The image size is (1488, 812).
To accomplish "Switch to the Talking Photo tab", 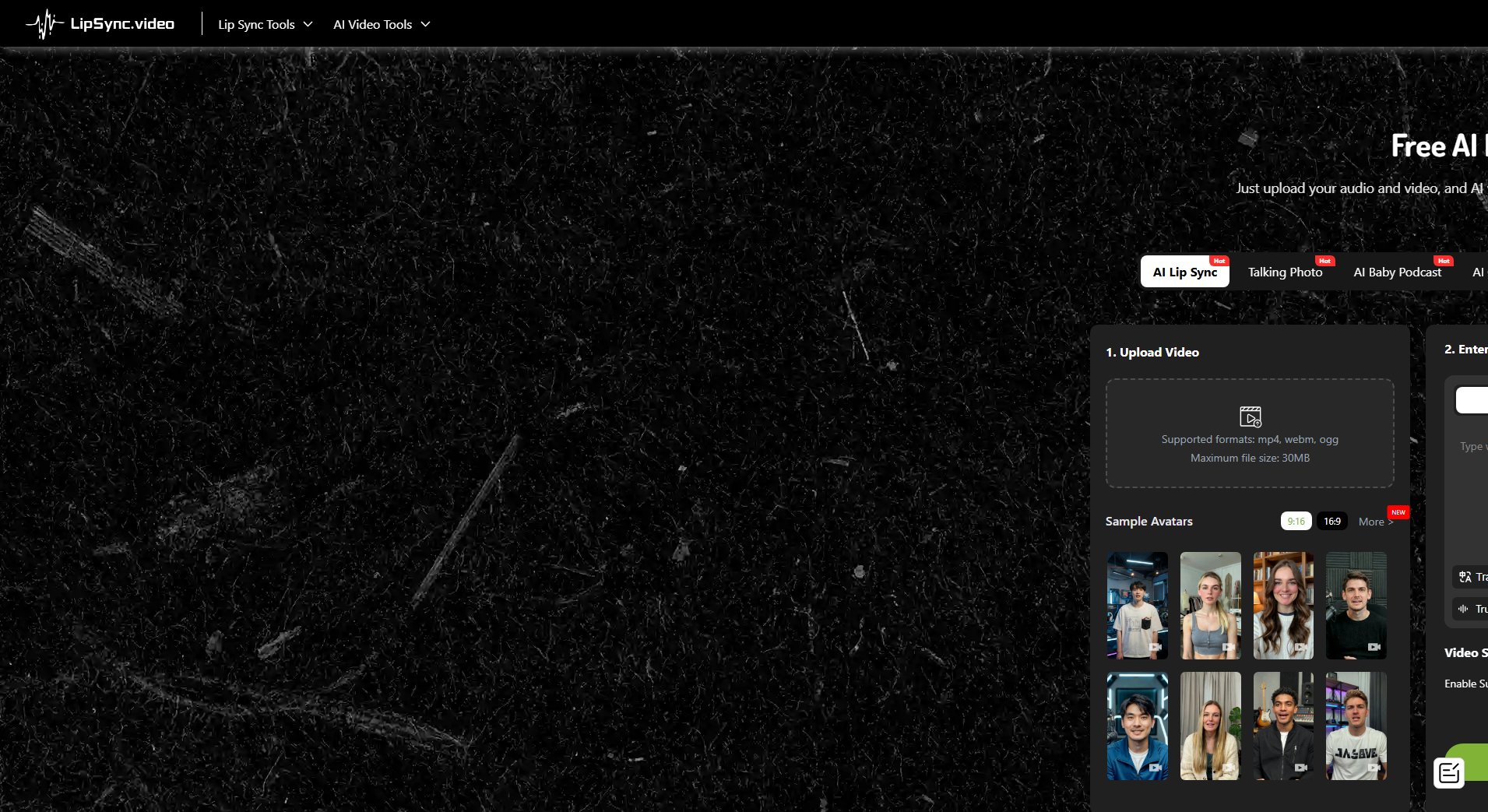I will pyautogui.click(x=1285, y=272).
